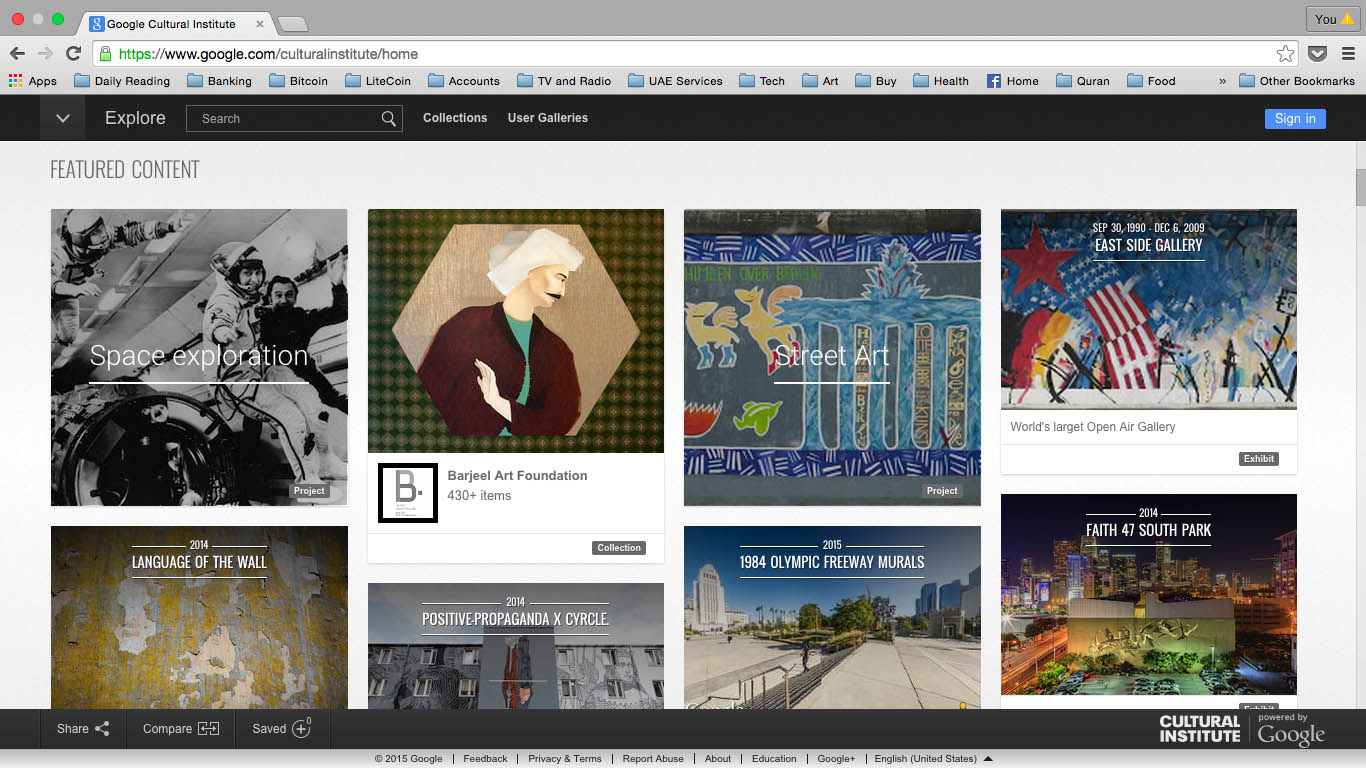
Task: Open the LiteCoin bookmark folder
Action: pos(378,81)
